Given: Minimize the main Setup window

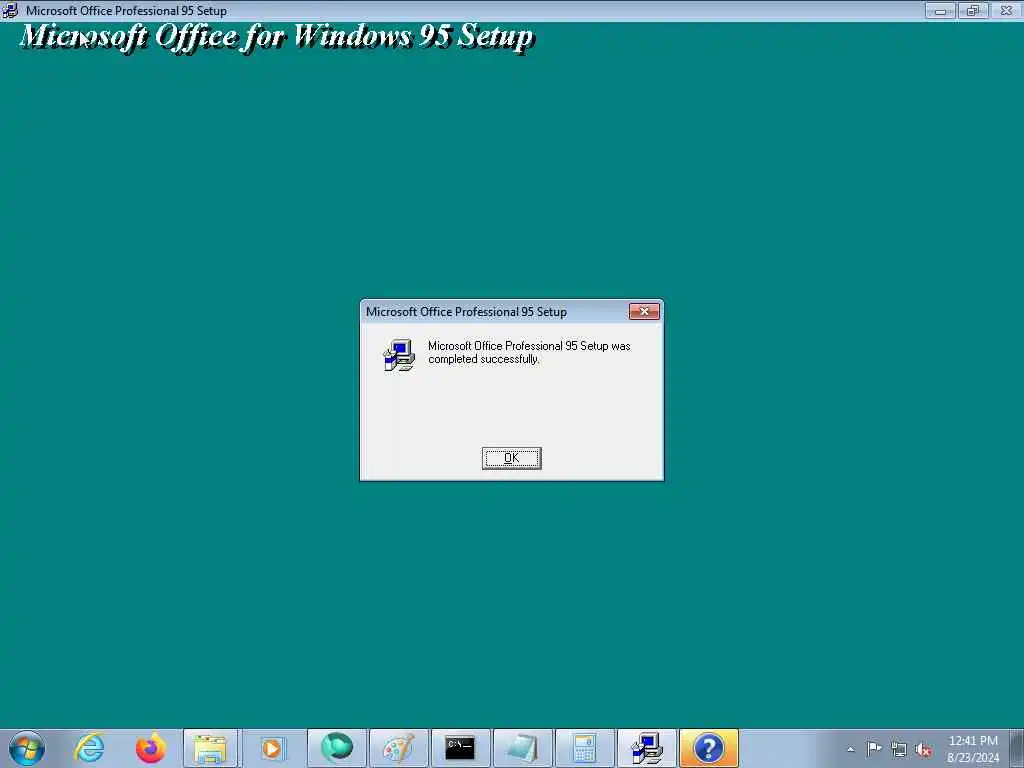Looking at the screenshot, I should pyautogui.click(x=940, y=10).
